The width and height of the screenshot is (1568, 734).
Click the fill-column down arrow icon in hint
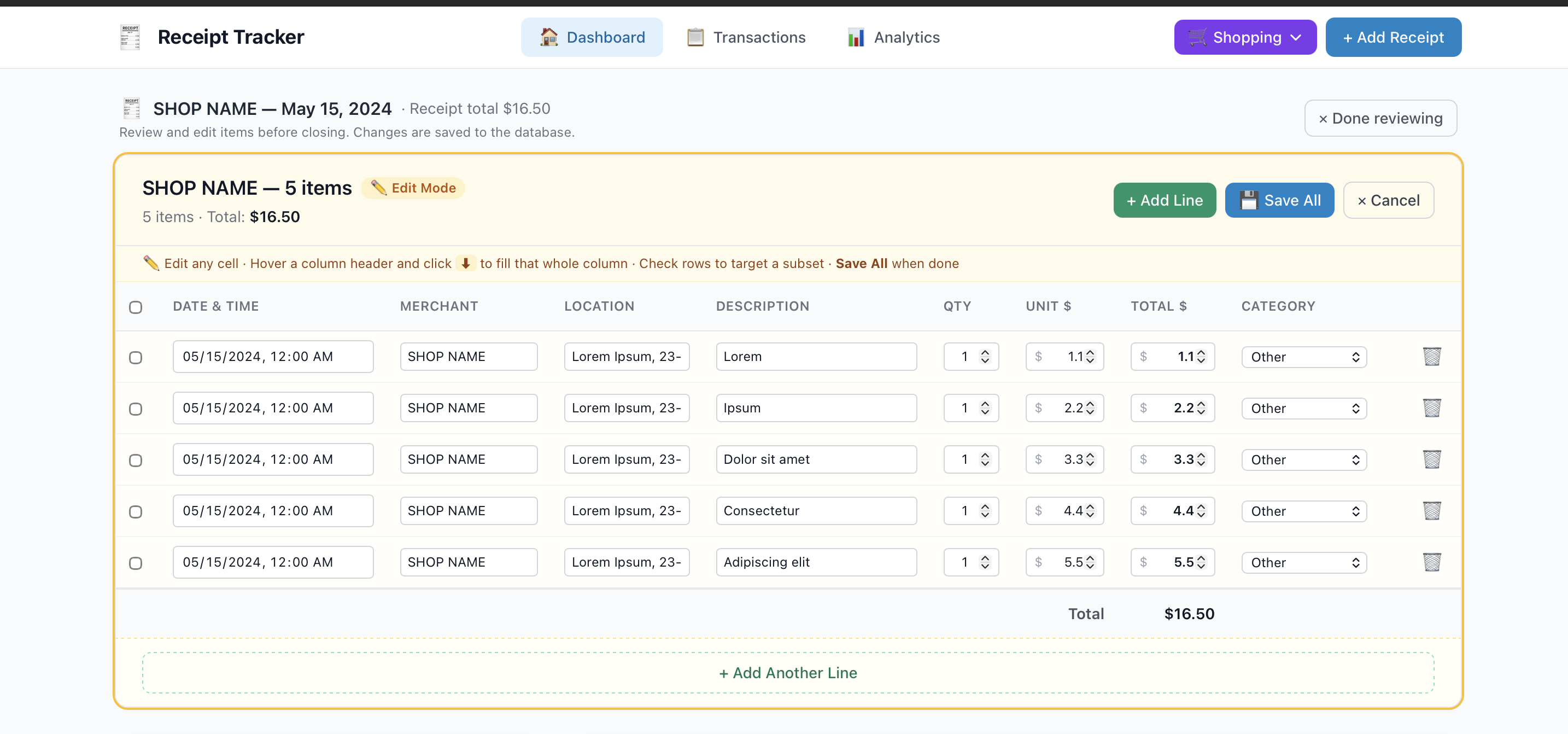click(466, 263)
